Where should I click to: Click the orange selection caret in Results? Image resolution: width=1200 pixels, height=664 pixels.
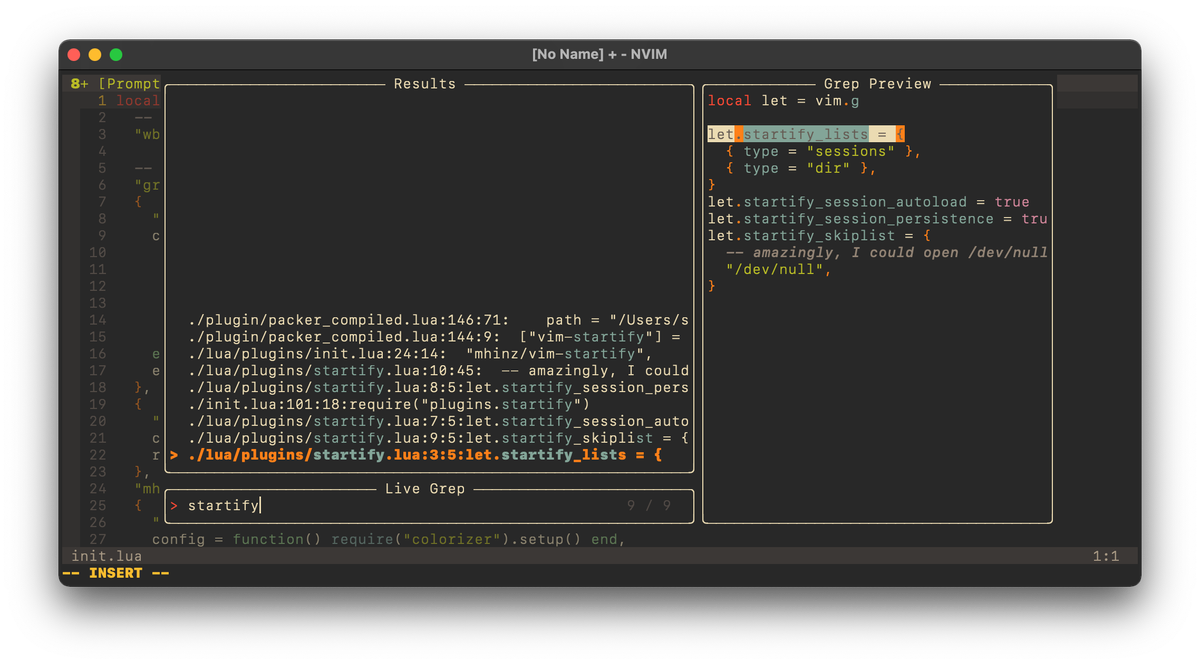(x=174, y=456)
